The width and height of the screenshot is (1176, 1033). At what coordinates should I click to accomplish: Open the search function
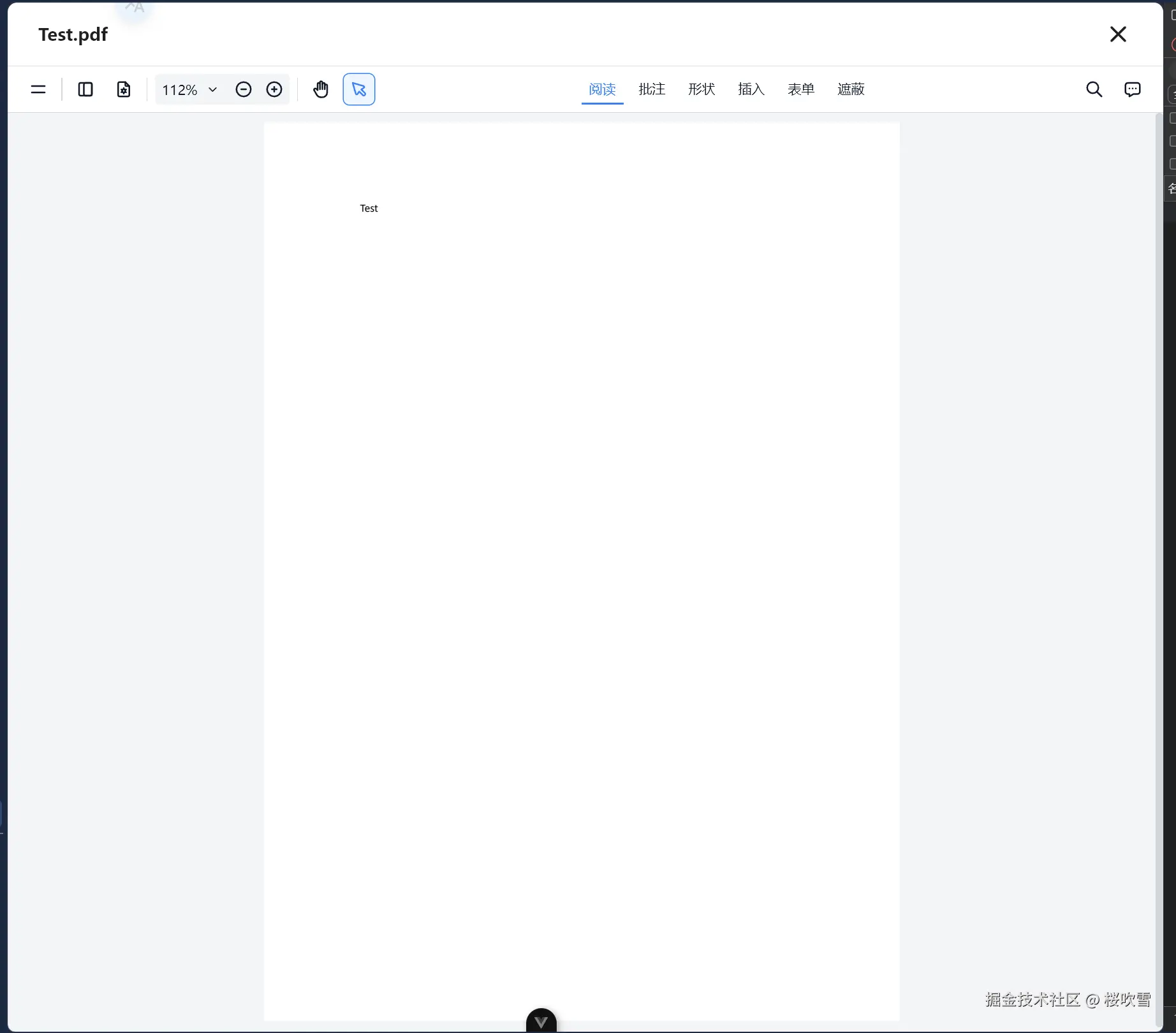point(1094,89)
